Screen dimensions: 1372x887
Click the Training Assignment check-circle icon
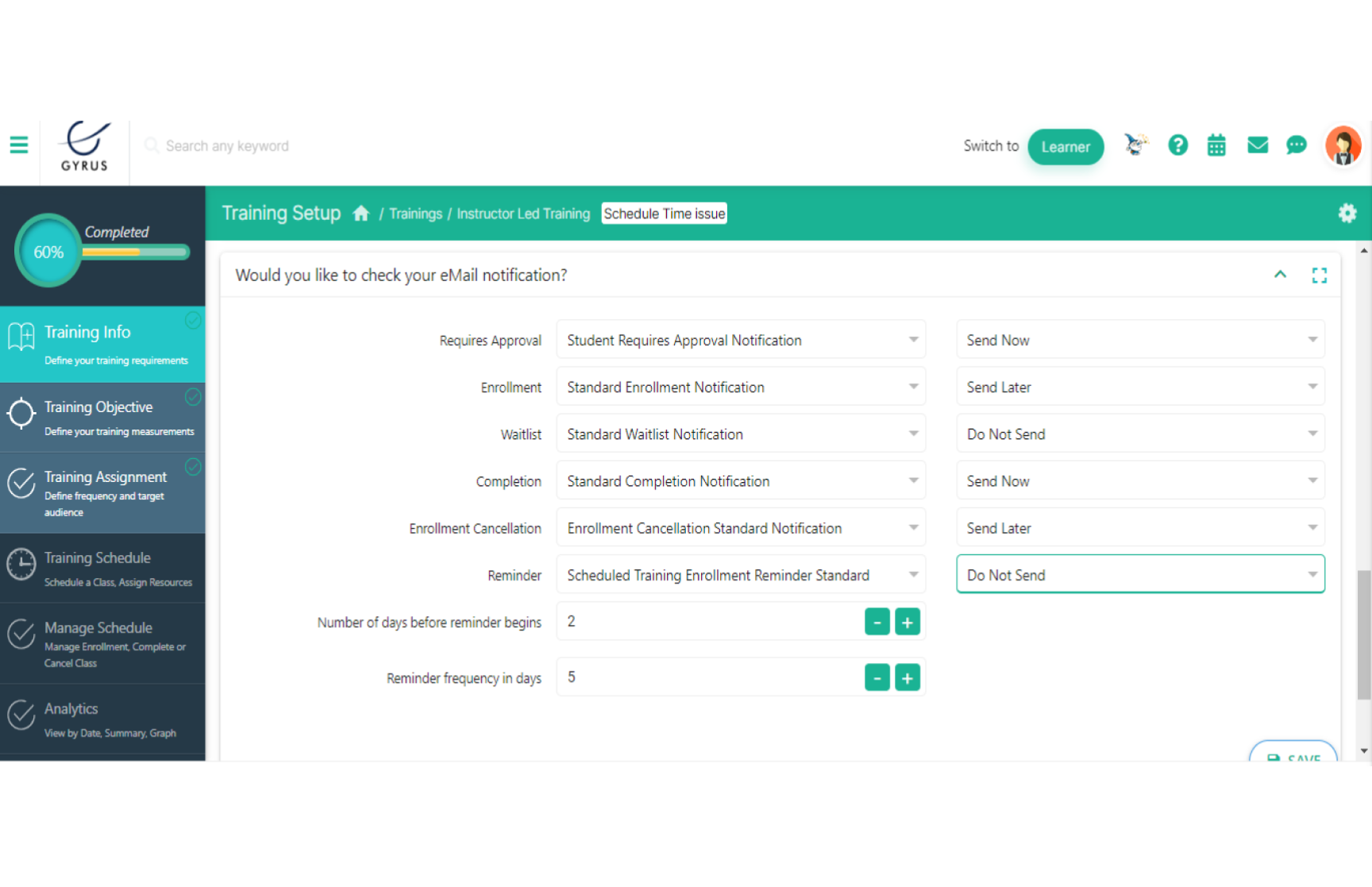click(x=21, y=483)
